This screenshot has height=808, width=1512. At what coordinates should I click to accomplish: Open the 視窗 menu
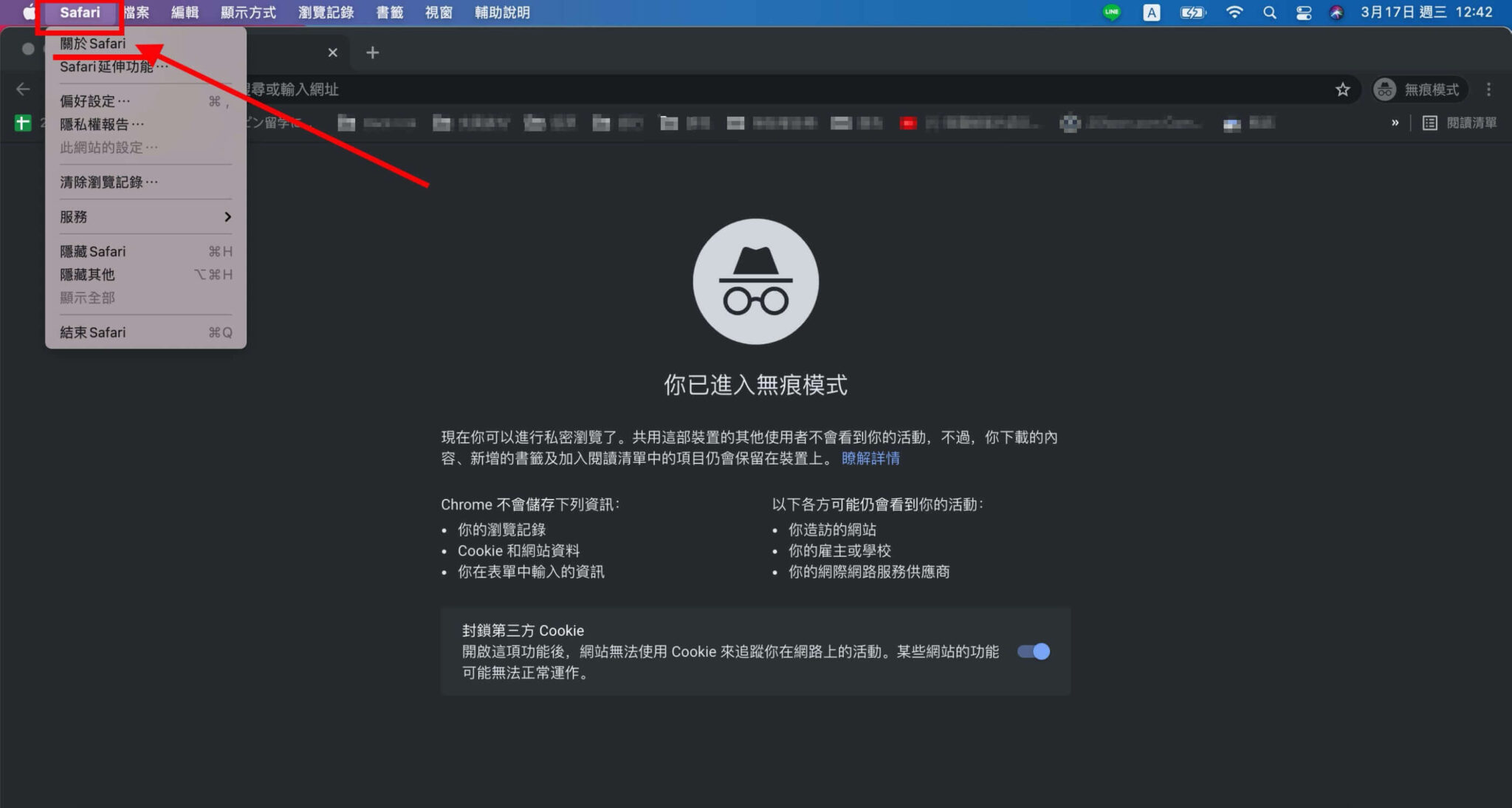point(439,13)
